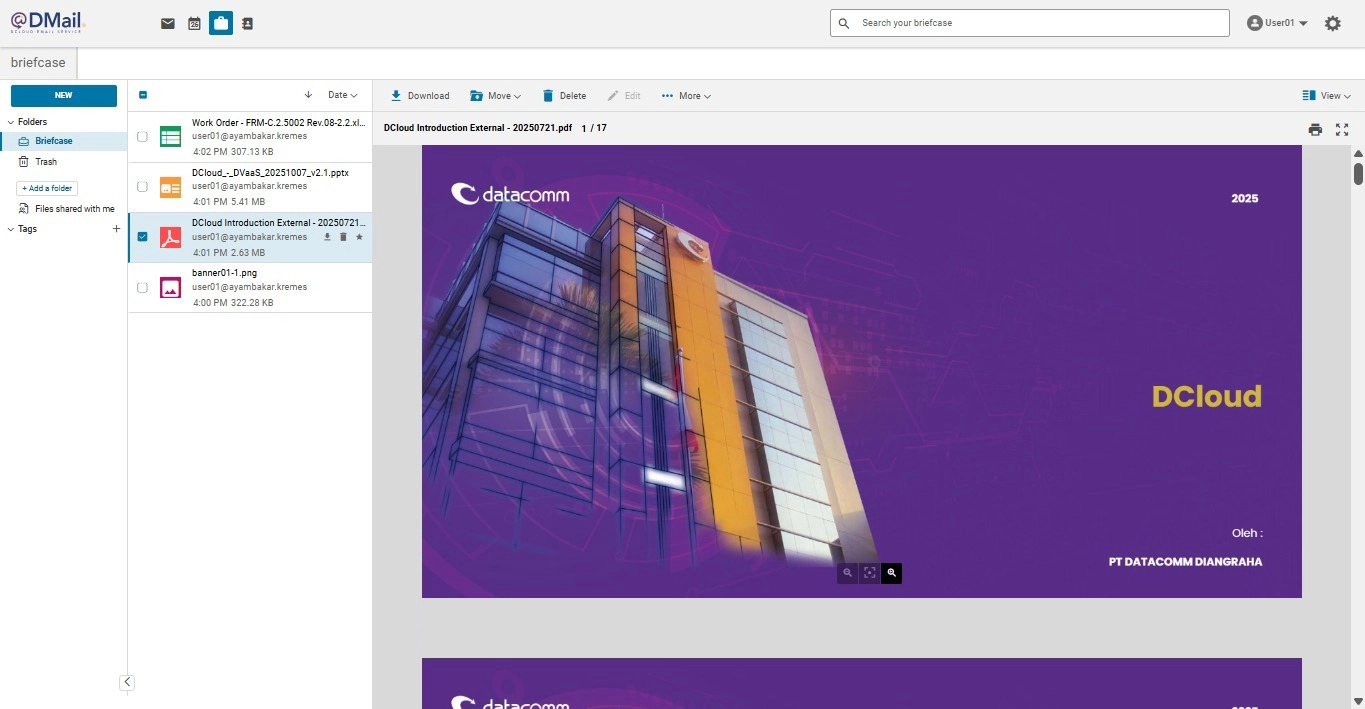
Task: Check the banner01-1.png checkbox
Action: click(142, 287)
